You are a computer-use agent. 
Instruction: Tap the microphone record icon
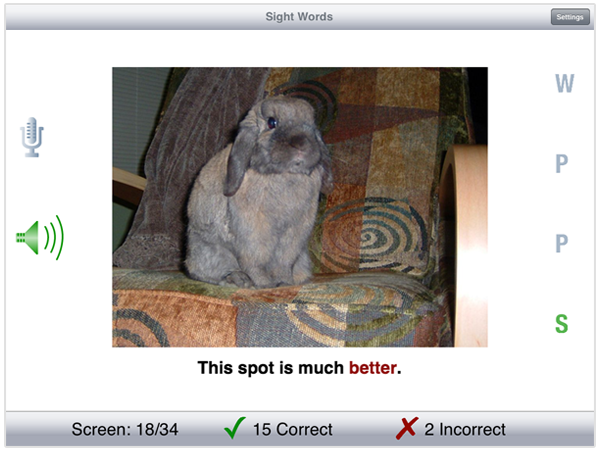32,137
